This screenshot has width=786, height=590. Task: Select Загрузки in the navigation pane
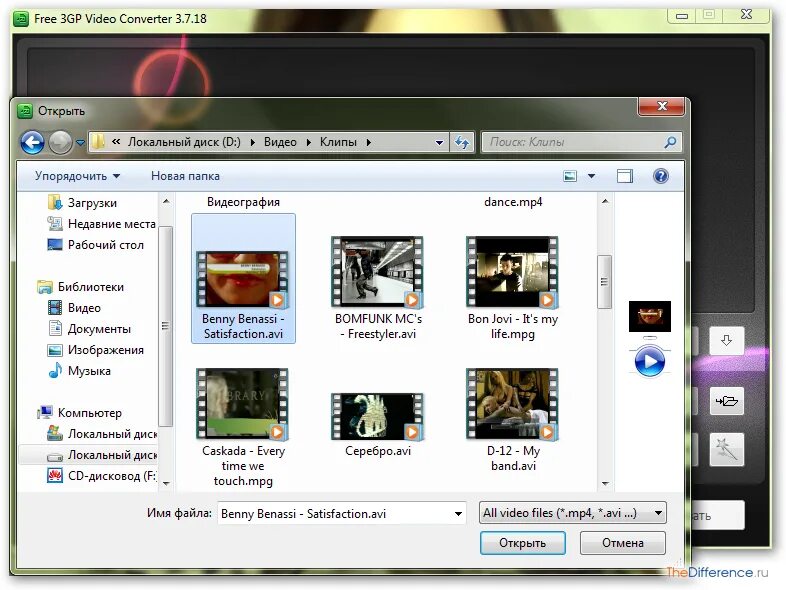(83, 203)
